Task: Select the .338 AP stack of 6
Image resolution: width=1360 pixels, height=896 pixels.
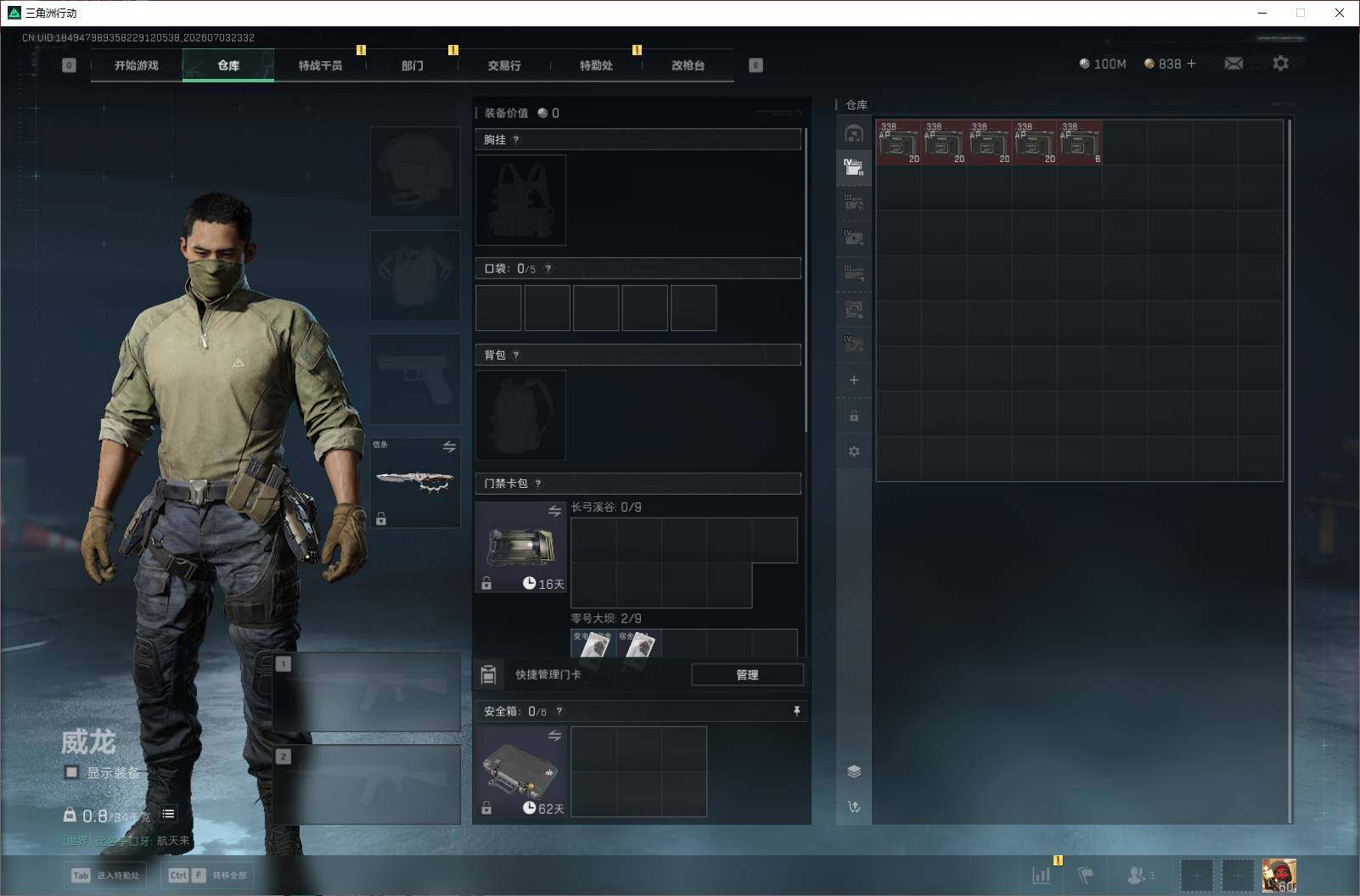Action: click(1080, 143)
